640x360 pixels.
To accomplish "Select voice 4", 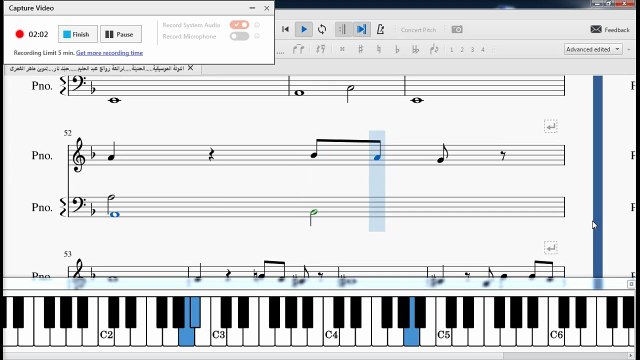I will pyautogui.click(x=482, y=50).
